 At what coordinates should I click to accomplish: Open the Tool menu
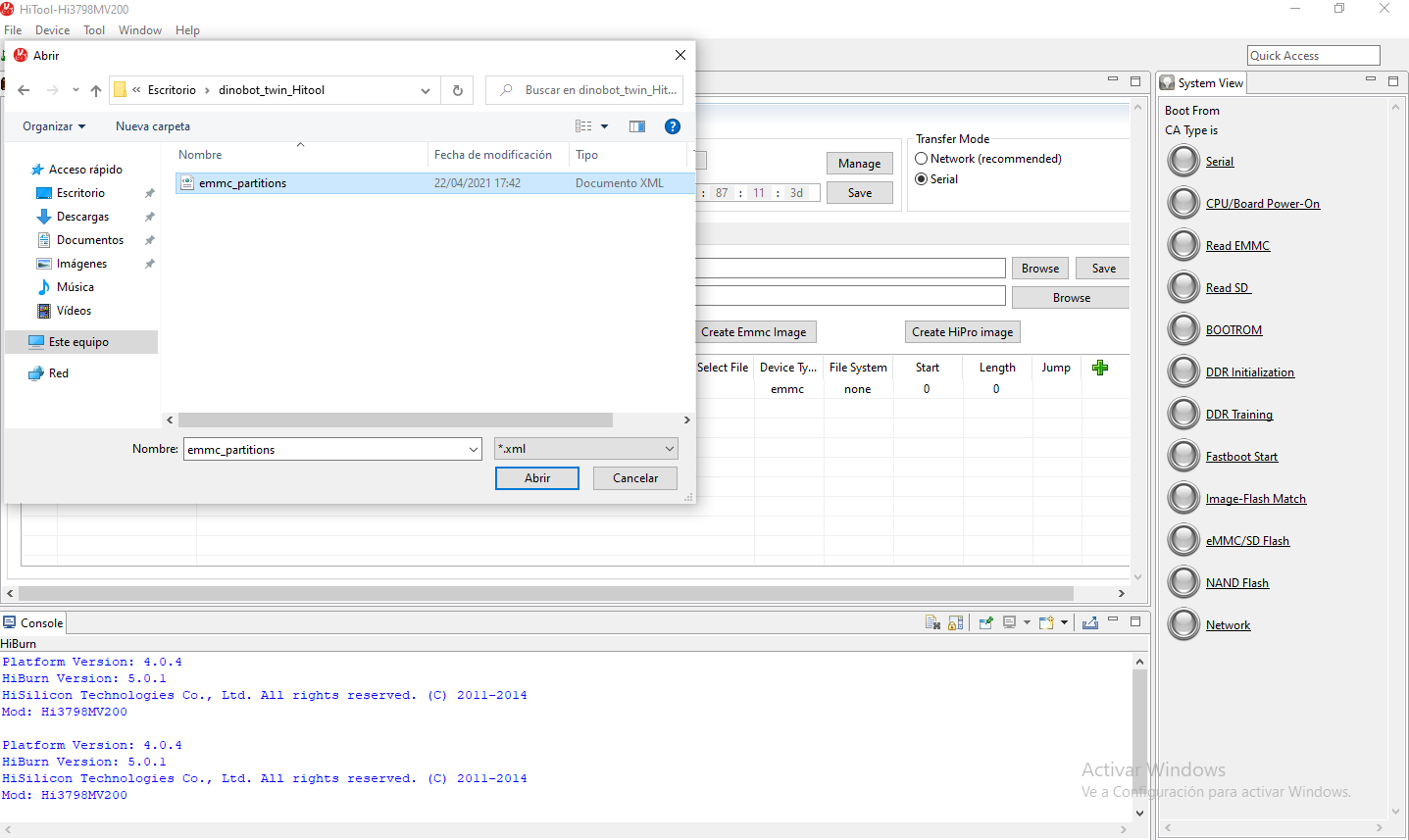[x=94, y=30]
